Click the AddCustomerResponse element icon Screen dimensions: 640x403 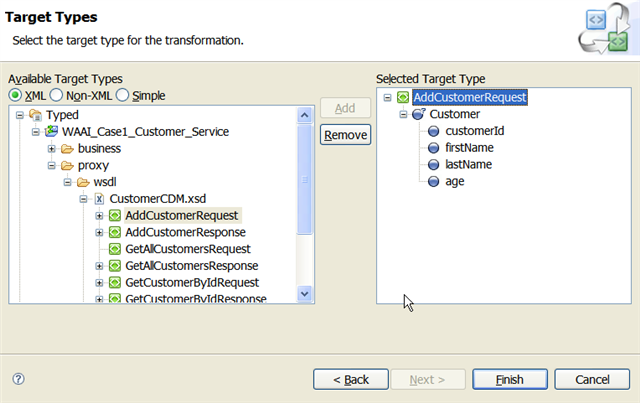tap(115, 232)
